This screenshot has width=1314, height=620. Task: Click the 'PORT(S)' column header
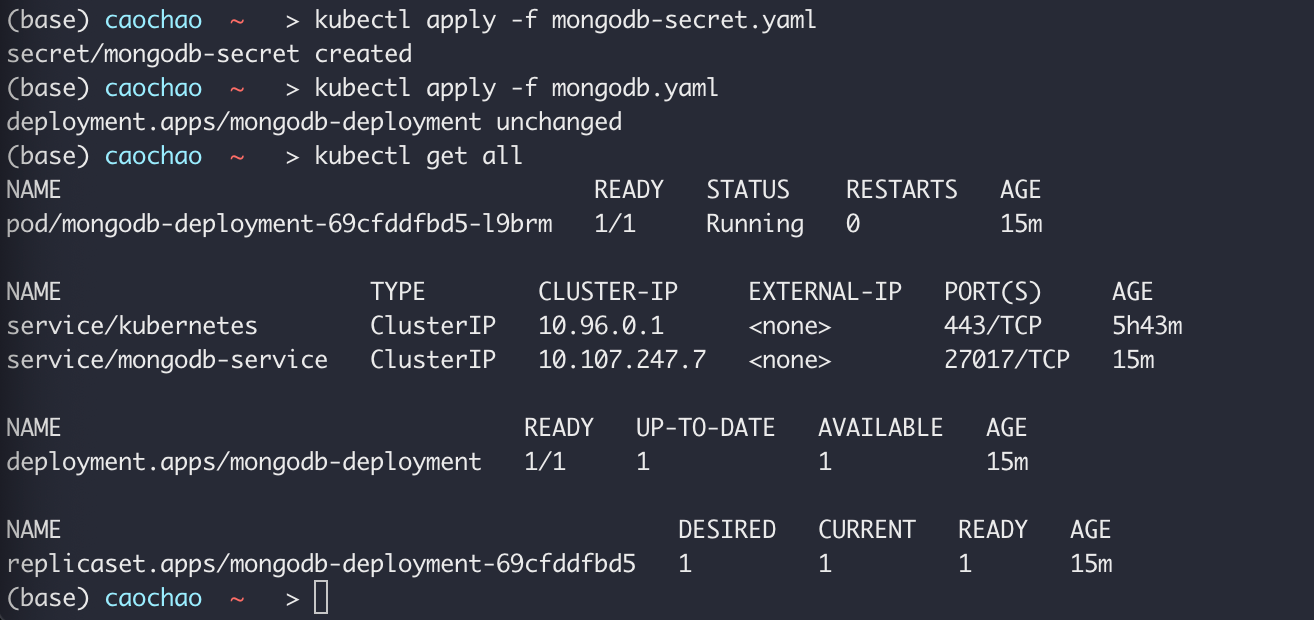coord(993,292)
